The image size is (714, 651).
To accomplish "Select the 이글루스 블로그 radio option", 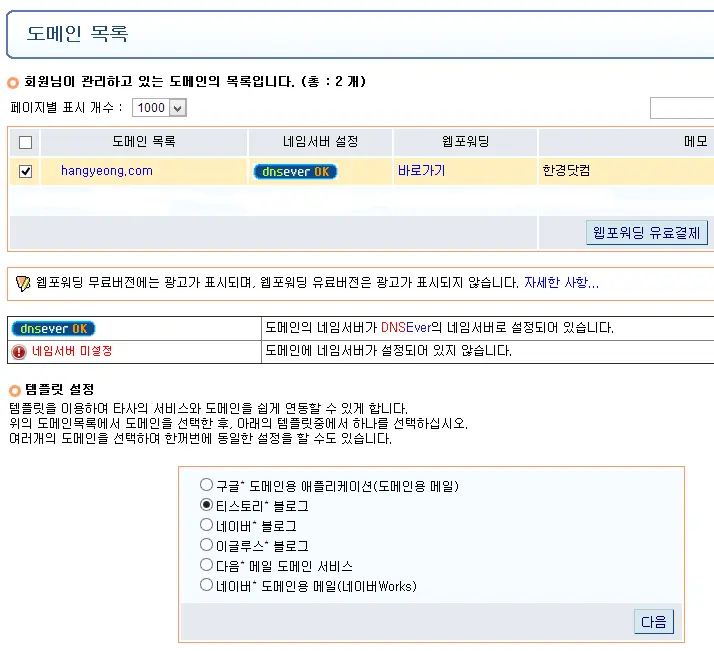I will [206, 544].
